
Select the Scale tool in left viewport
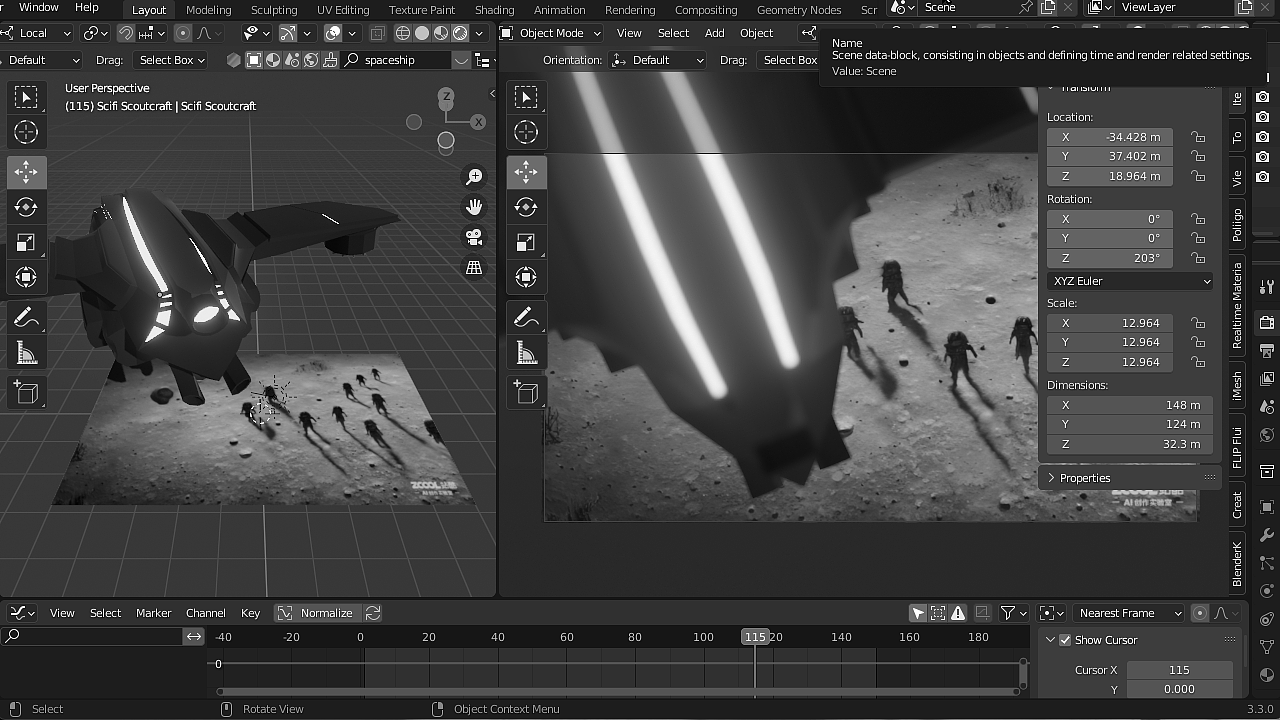(26, 242)
